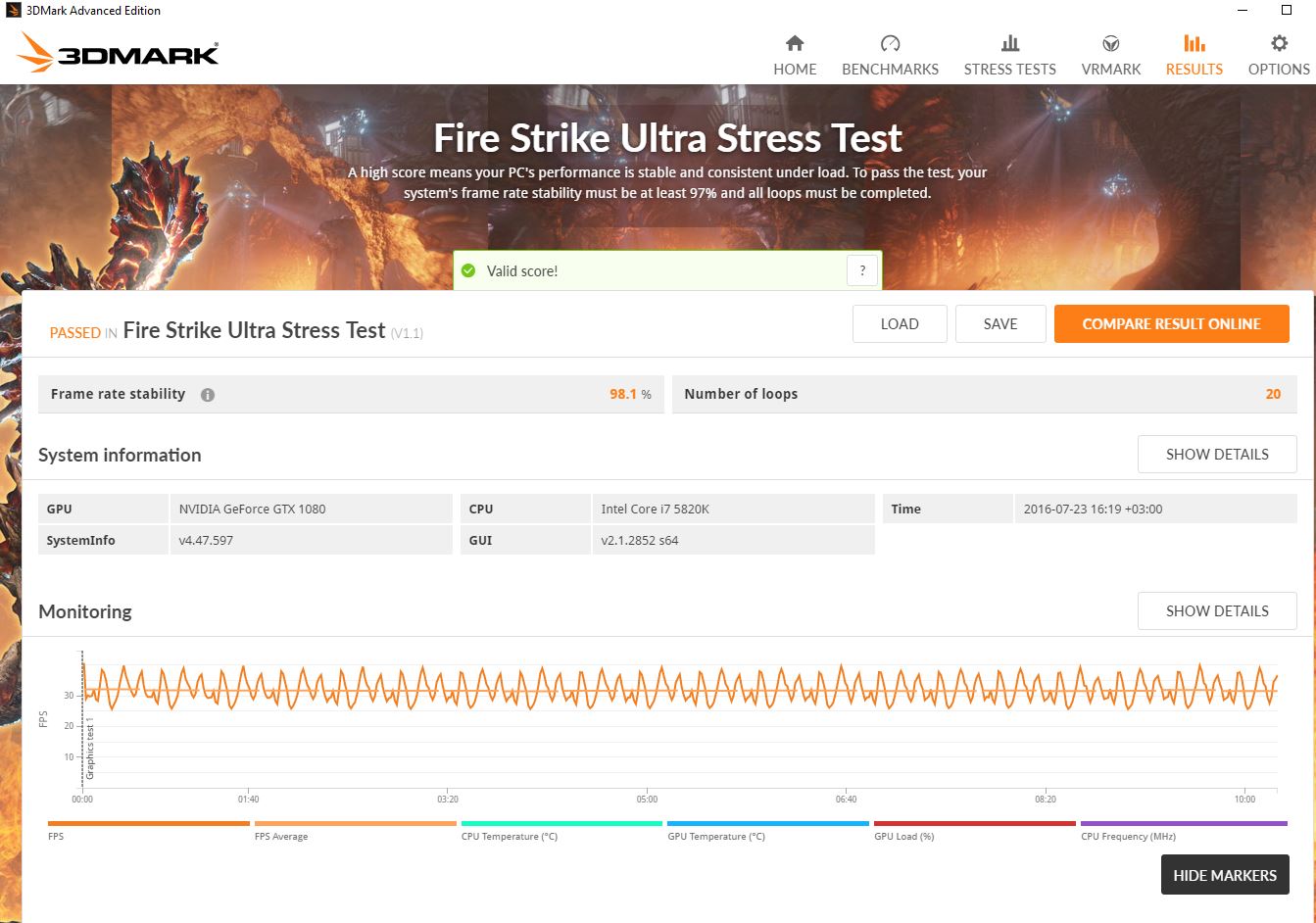Click the green valid score checkmark
This screenshot has width=1316, height=923.
pyautogui.click(x=468, y=270)
